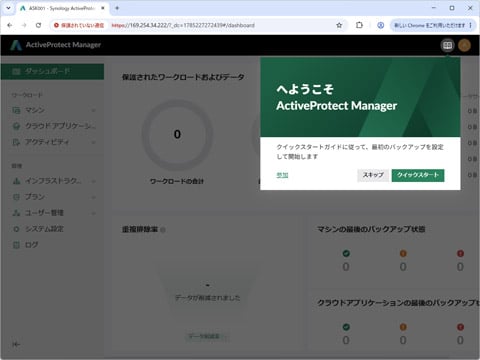Click the new Chrome available button

pos(433,25)
